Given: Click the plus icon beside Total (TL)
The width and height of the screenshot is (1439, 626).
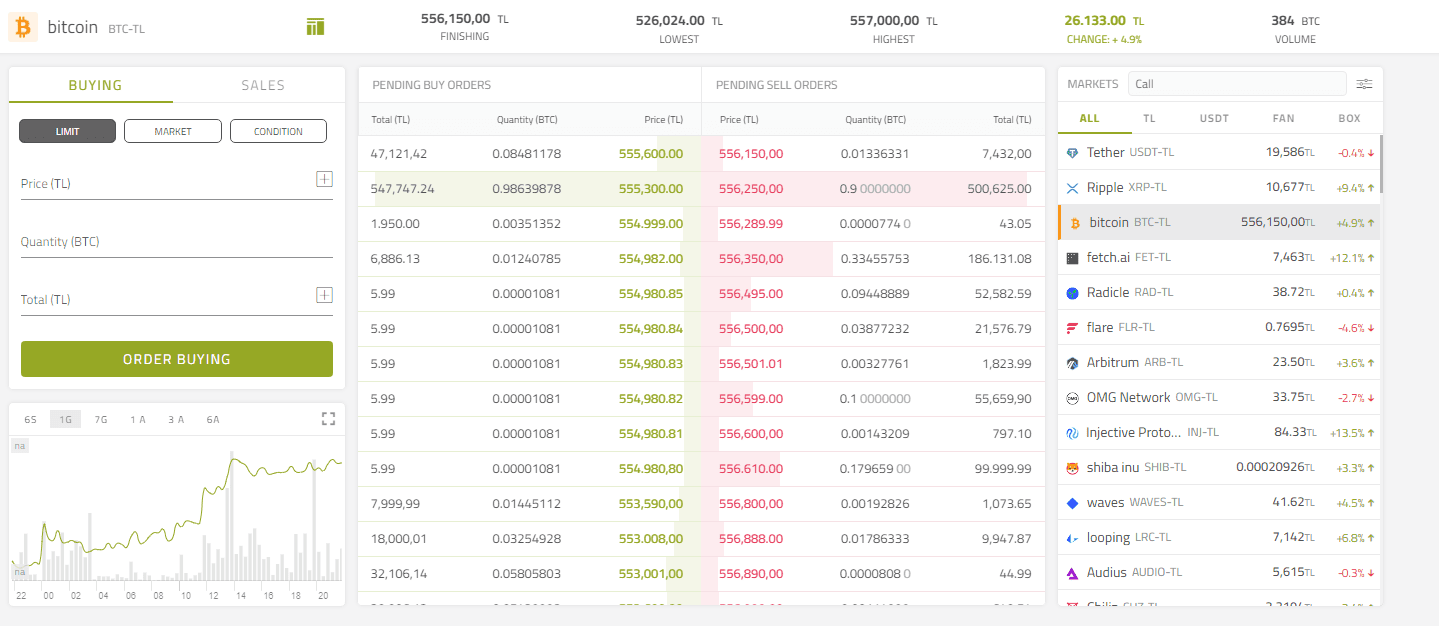Looking at the screenshot, I should point(324,295).
